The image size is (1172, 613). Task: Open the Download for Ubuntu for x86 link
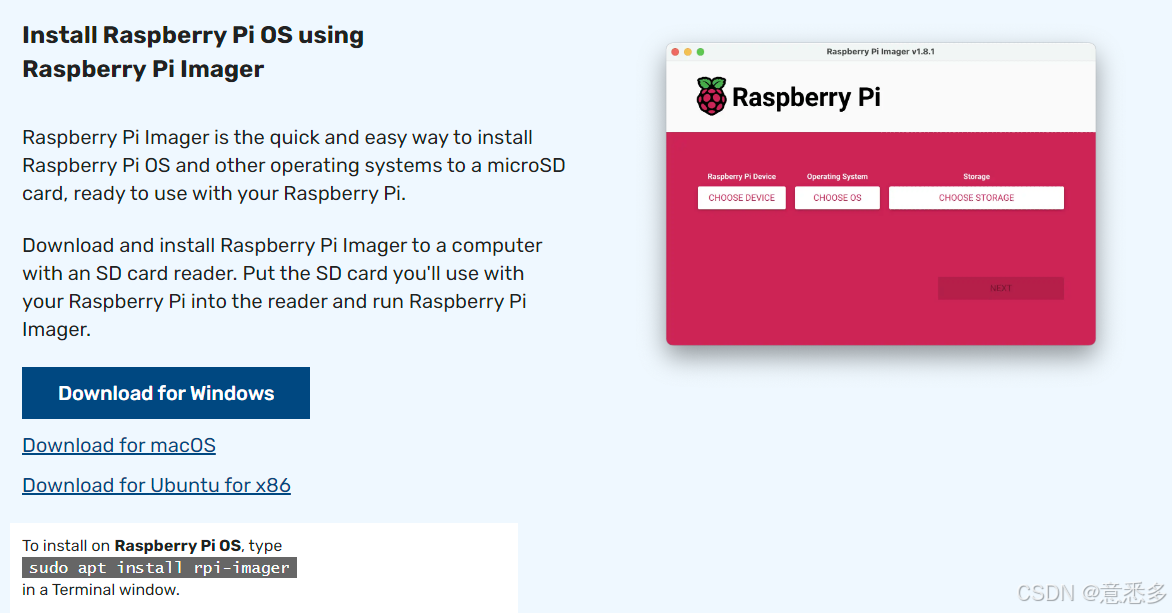click(x=156, y=486)
